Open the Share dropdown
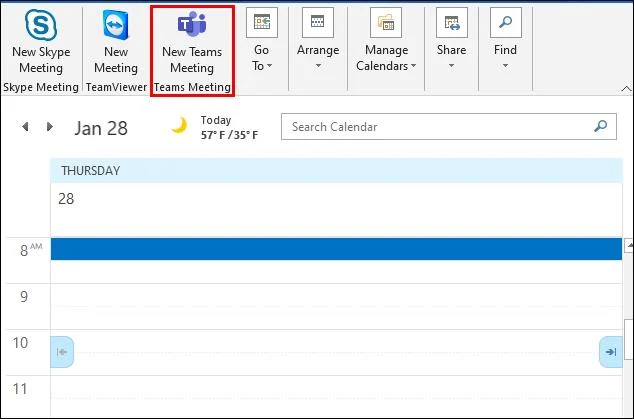 point(452,40)
